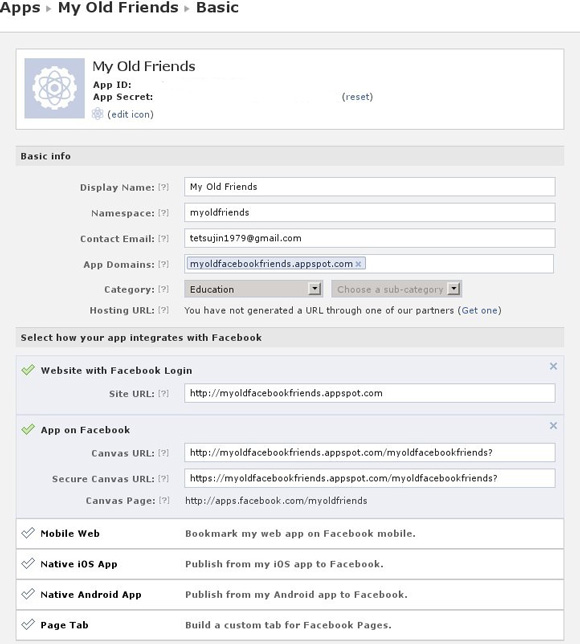Enable the Native iOS App checkmark
Screen dimensions: 580x644
[28, 564]
